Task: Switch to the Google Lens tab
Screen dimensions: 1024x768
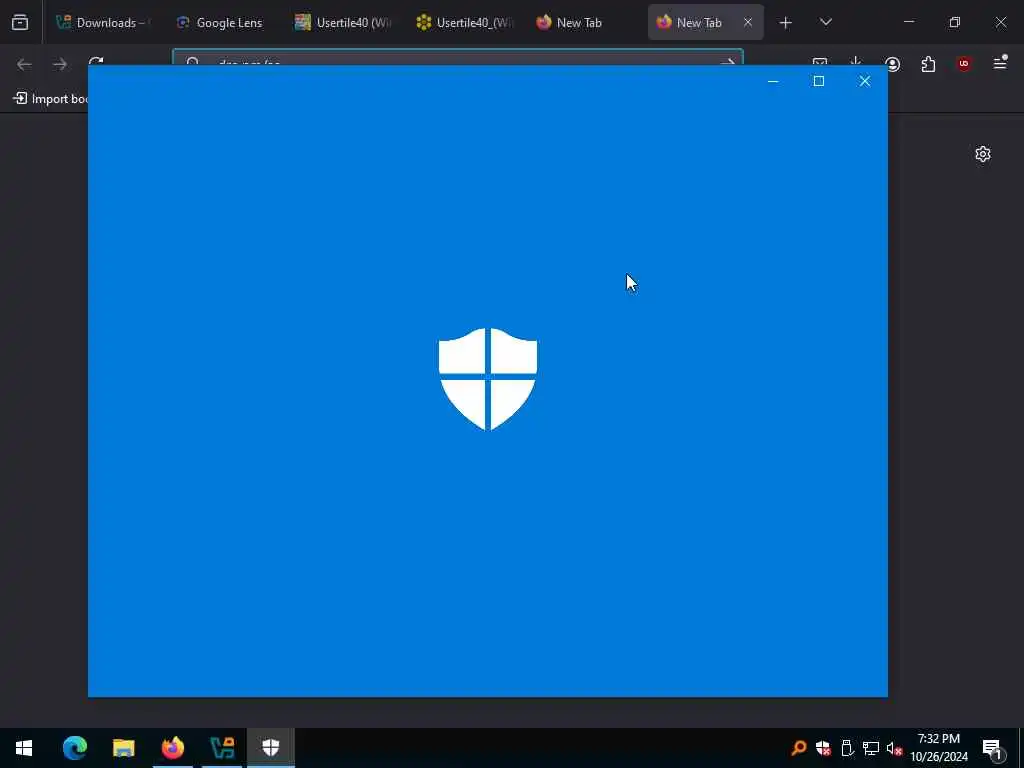Action: click(221, 22)
